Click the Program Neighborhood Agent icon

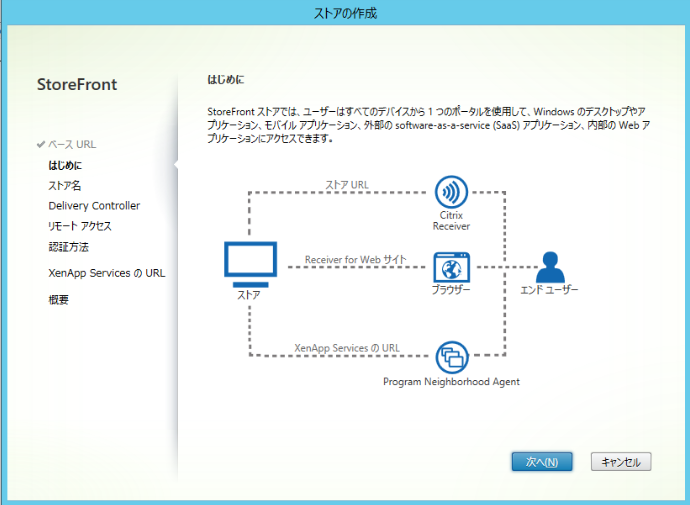[452, 357]
